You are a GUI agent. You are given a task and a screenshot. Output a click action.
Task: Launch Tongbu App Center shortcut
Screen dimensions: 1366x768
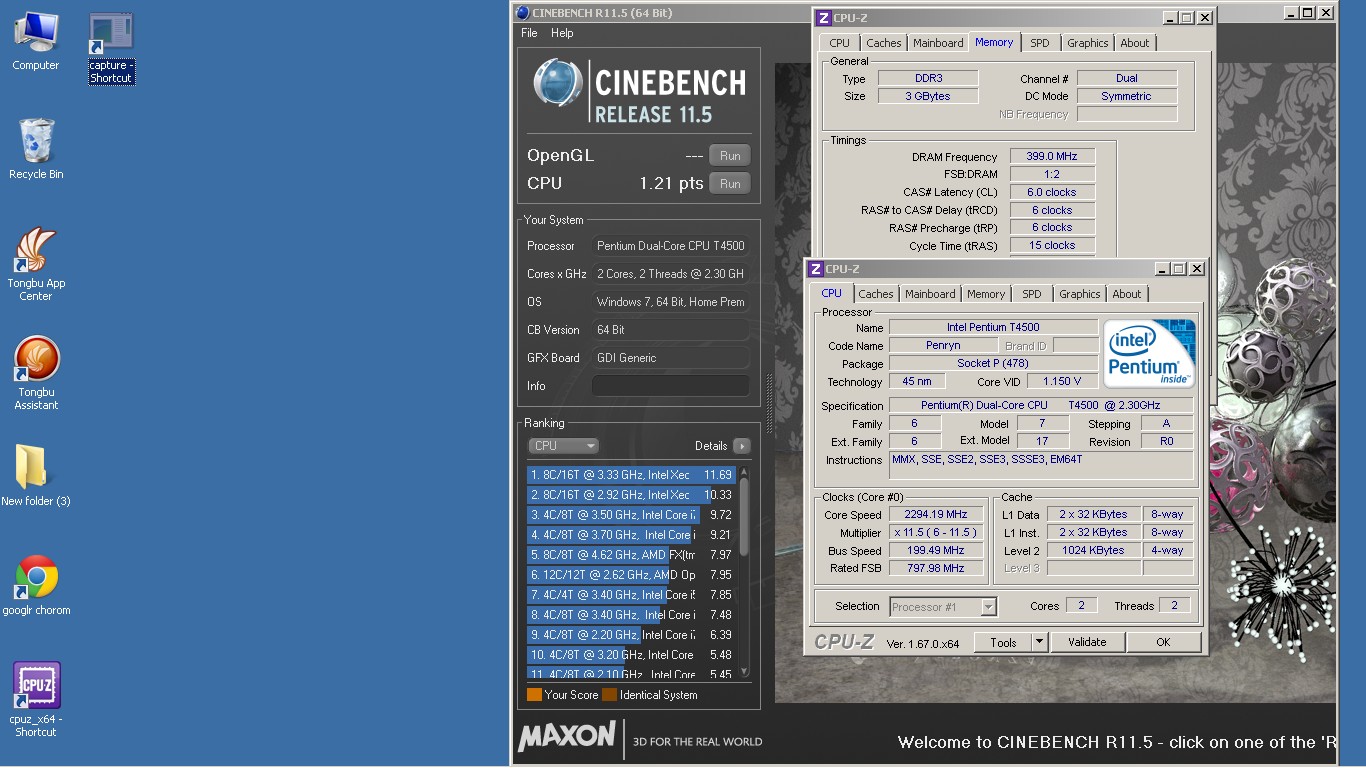click(x=36, y=264)
